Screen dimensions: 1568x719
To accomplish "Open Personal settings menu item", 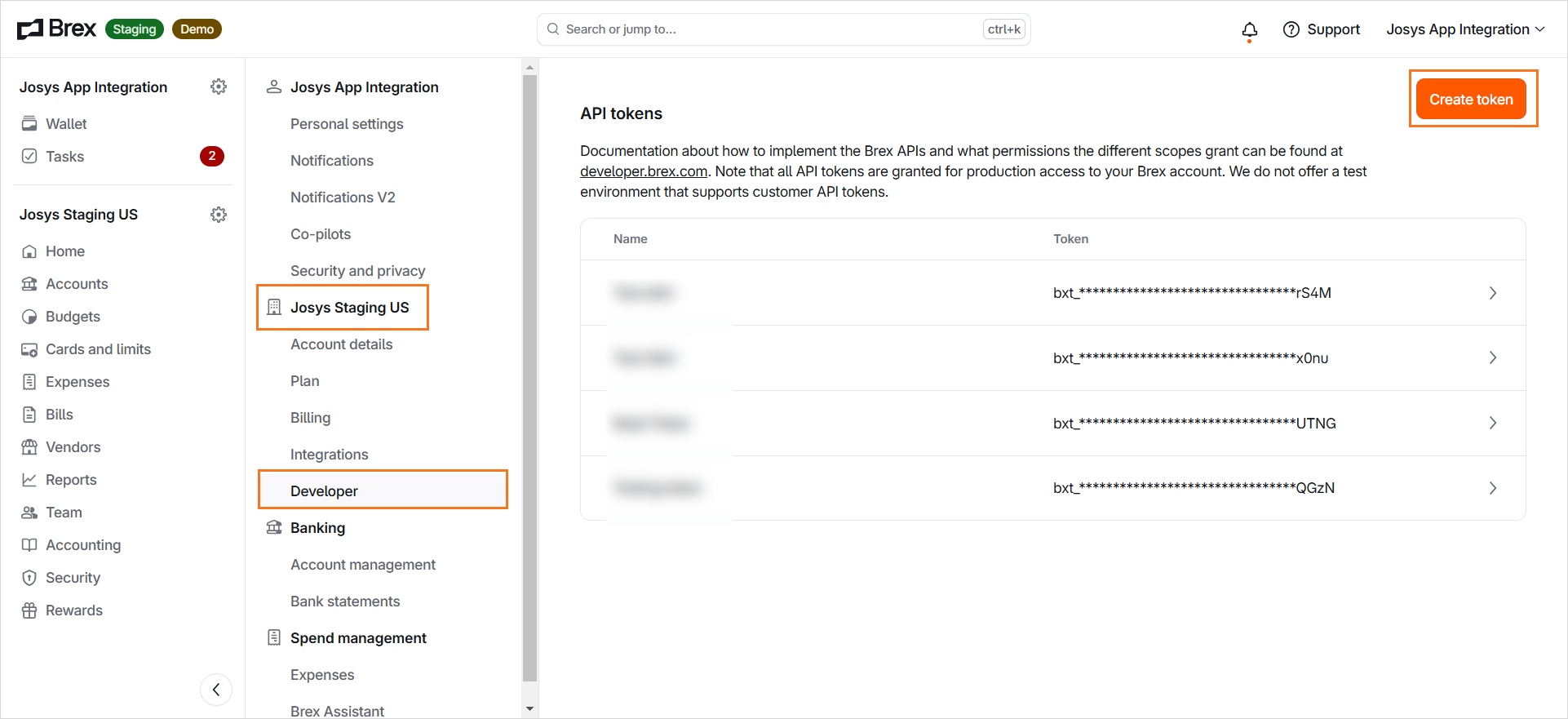I will click(347, 124).
